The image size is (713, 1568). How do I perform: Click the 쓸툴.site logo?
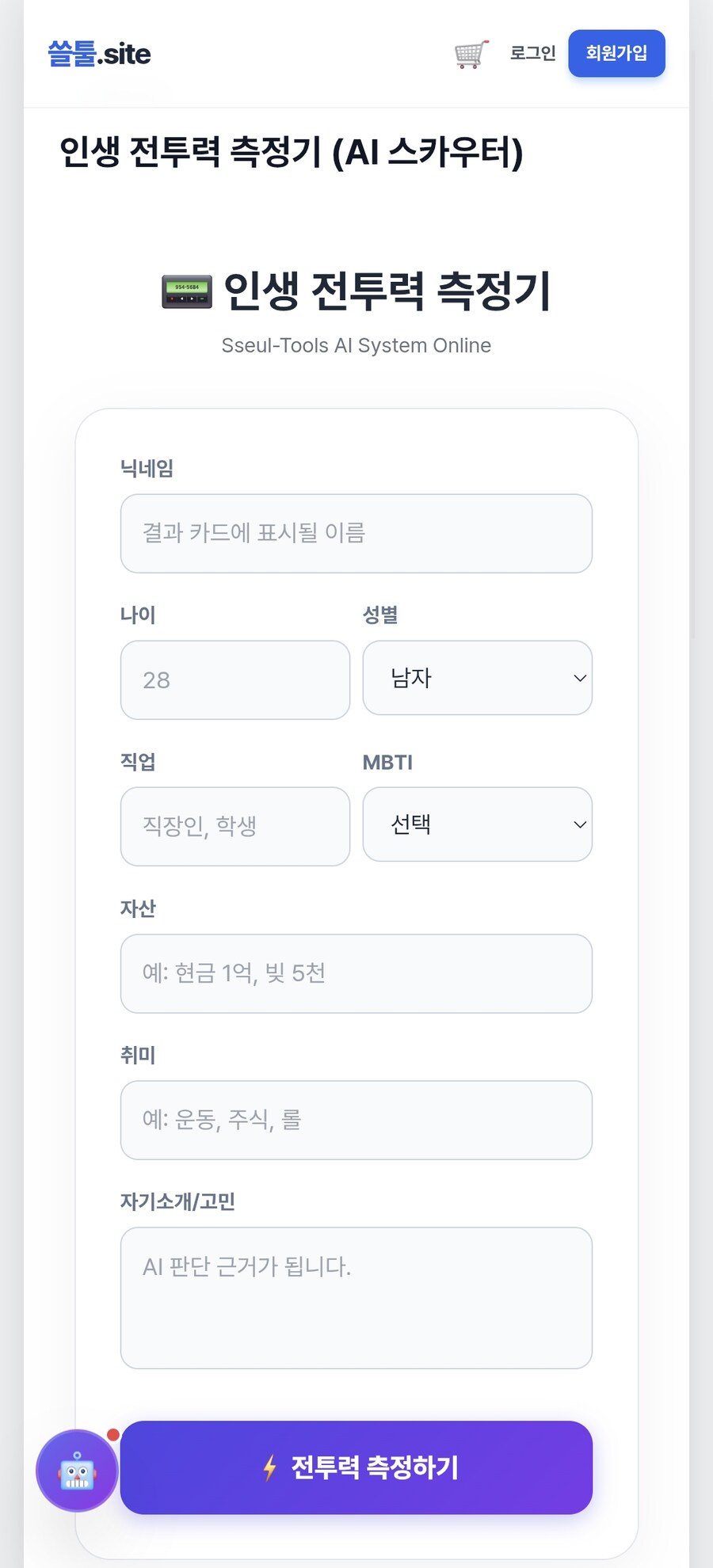tap(98, 54)
